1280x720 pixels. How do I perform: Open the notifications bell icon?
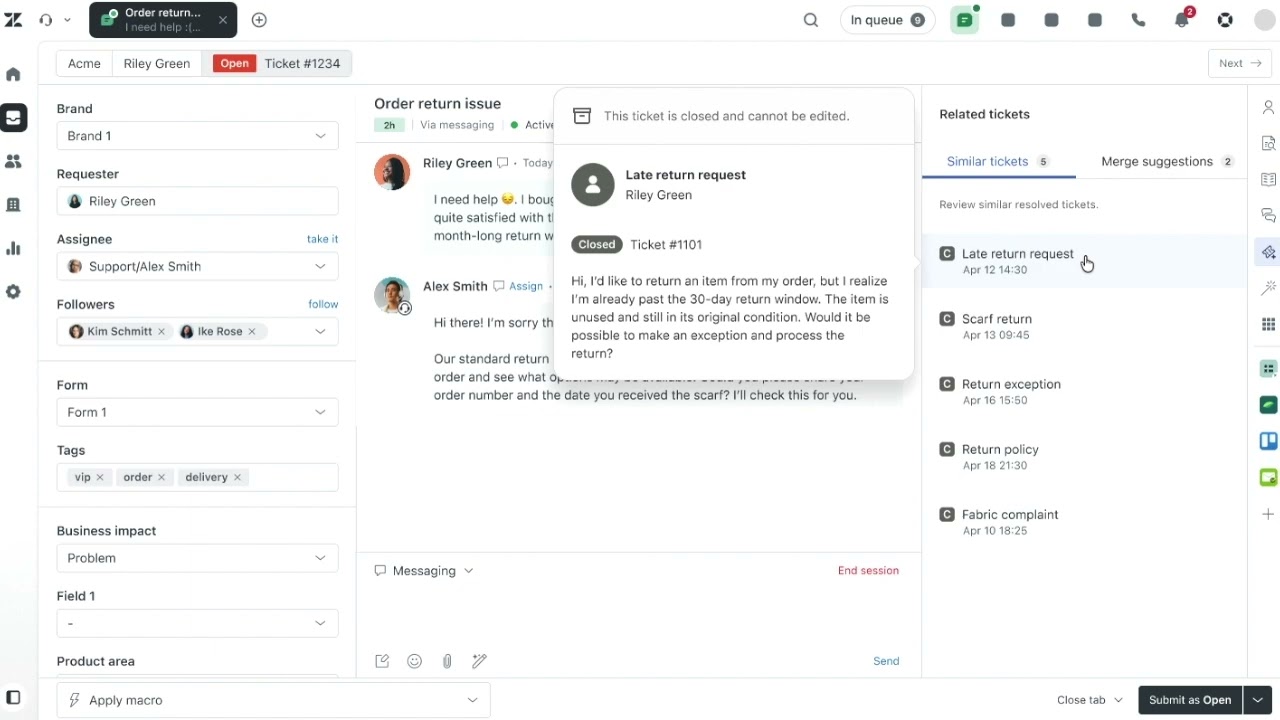pyautogui.click(x=1182, y=20)
